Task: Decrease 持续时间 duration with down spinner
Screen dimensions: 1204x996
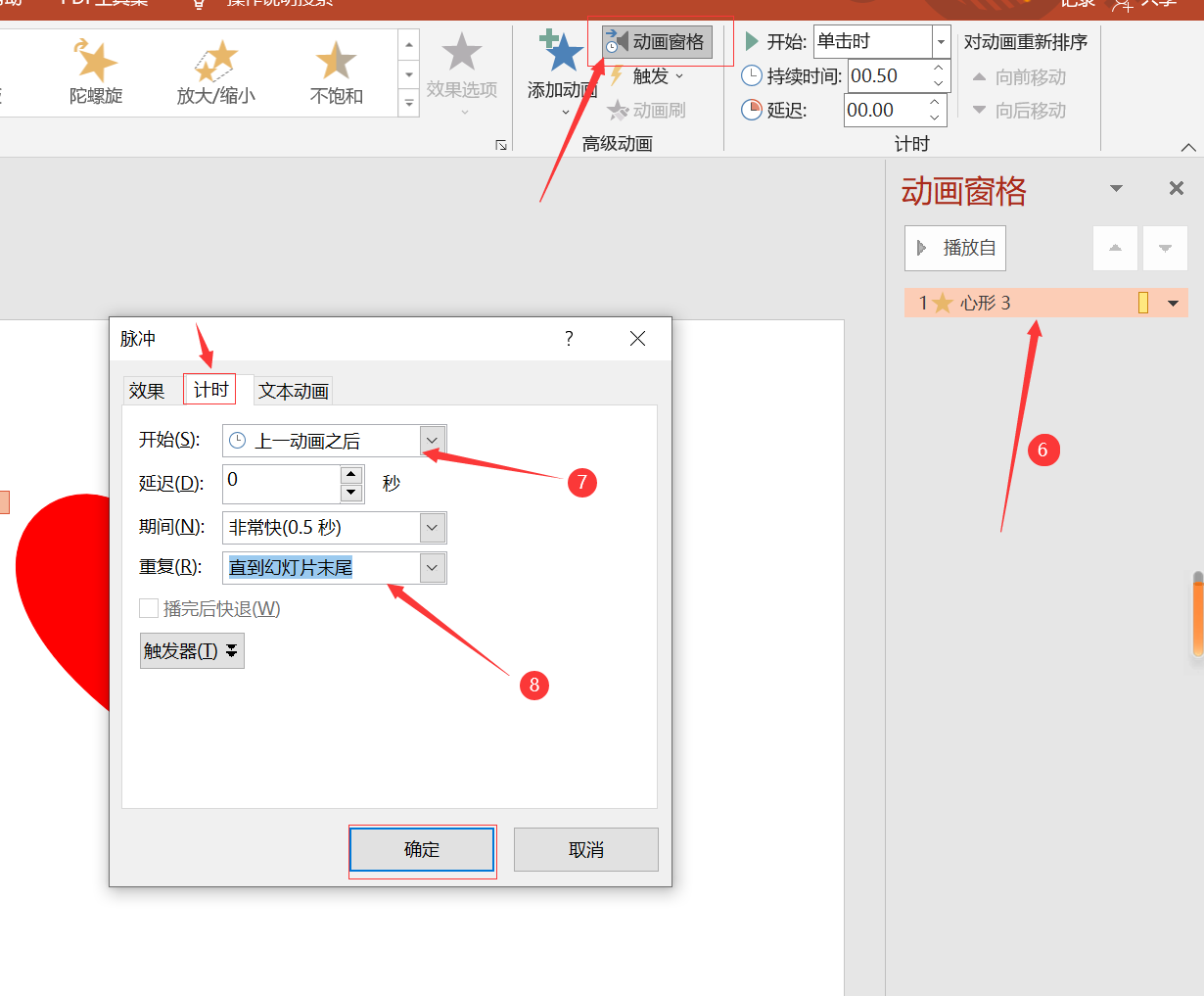Action: pos(938,84)
